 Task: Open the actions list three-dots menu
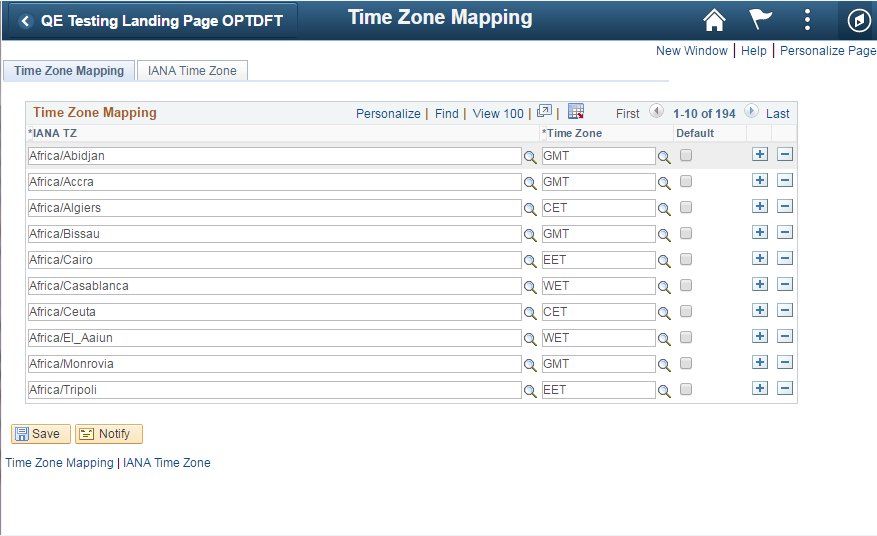[x=807, y=20]
